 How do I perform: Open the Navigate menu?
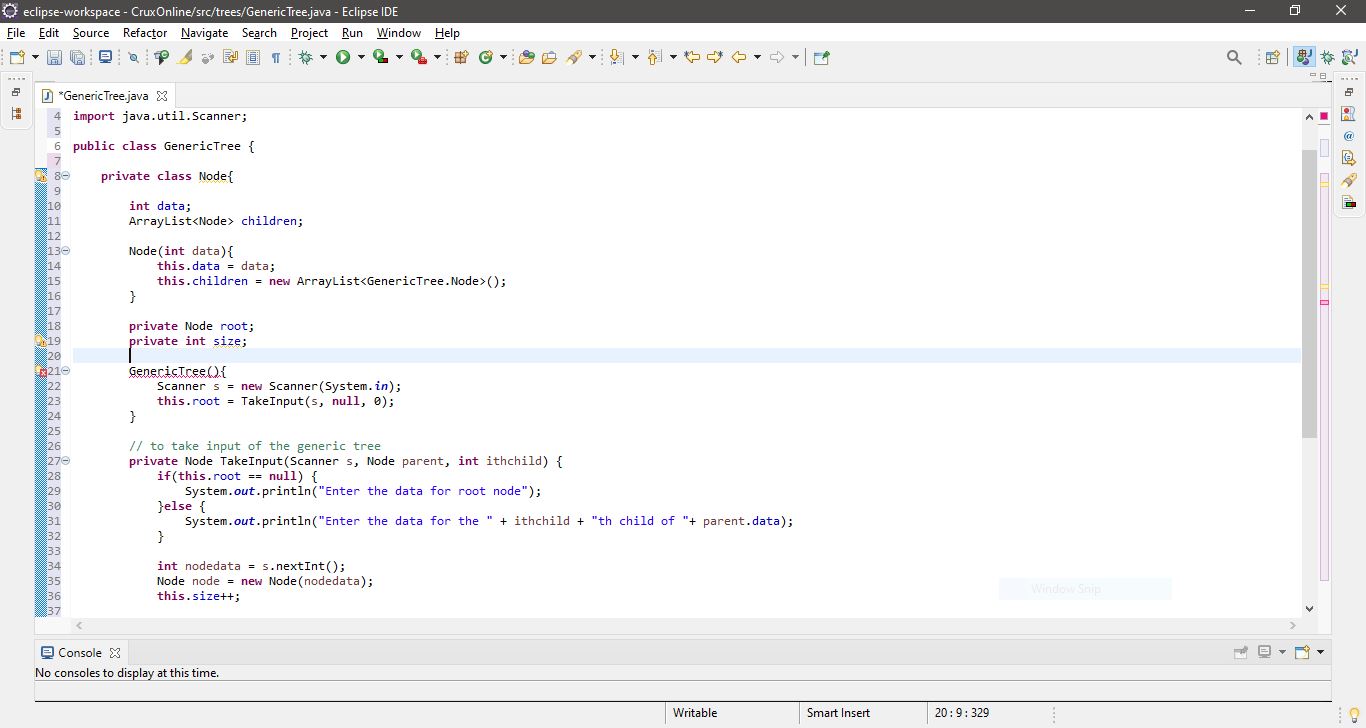(x=204, y=33)
